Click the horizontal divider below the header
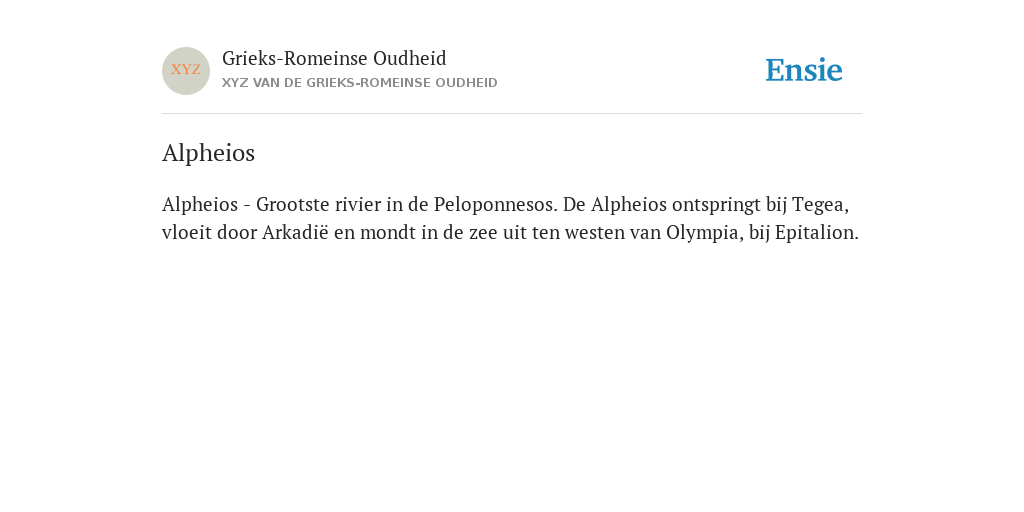 click(512, 114)
